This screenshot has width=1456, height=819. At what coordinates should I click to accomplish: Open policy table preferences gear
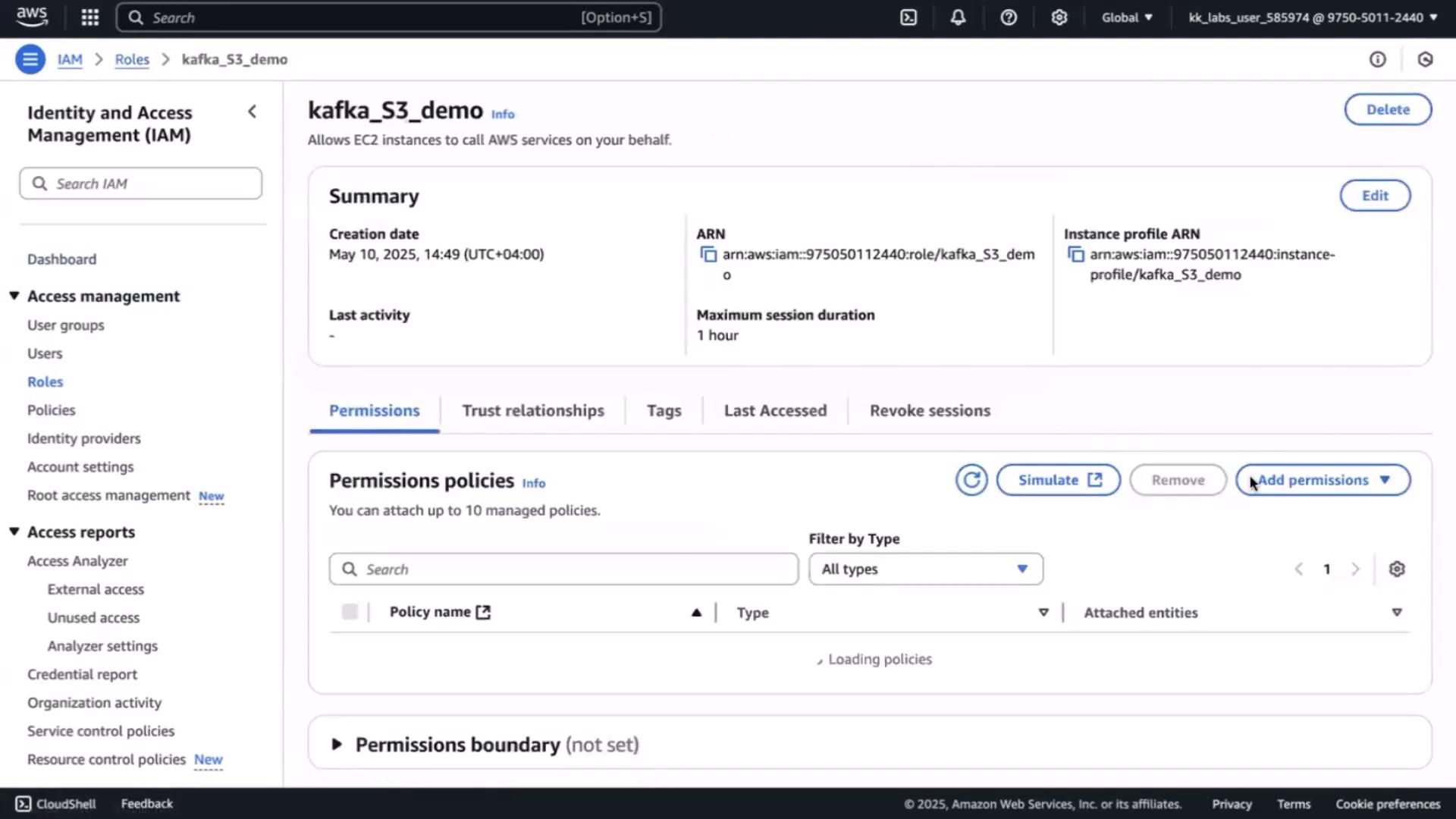click(x=1397, y=570)
